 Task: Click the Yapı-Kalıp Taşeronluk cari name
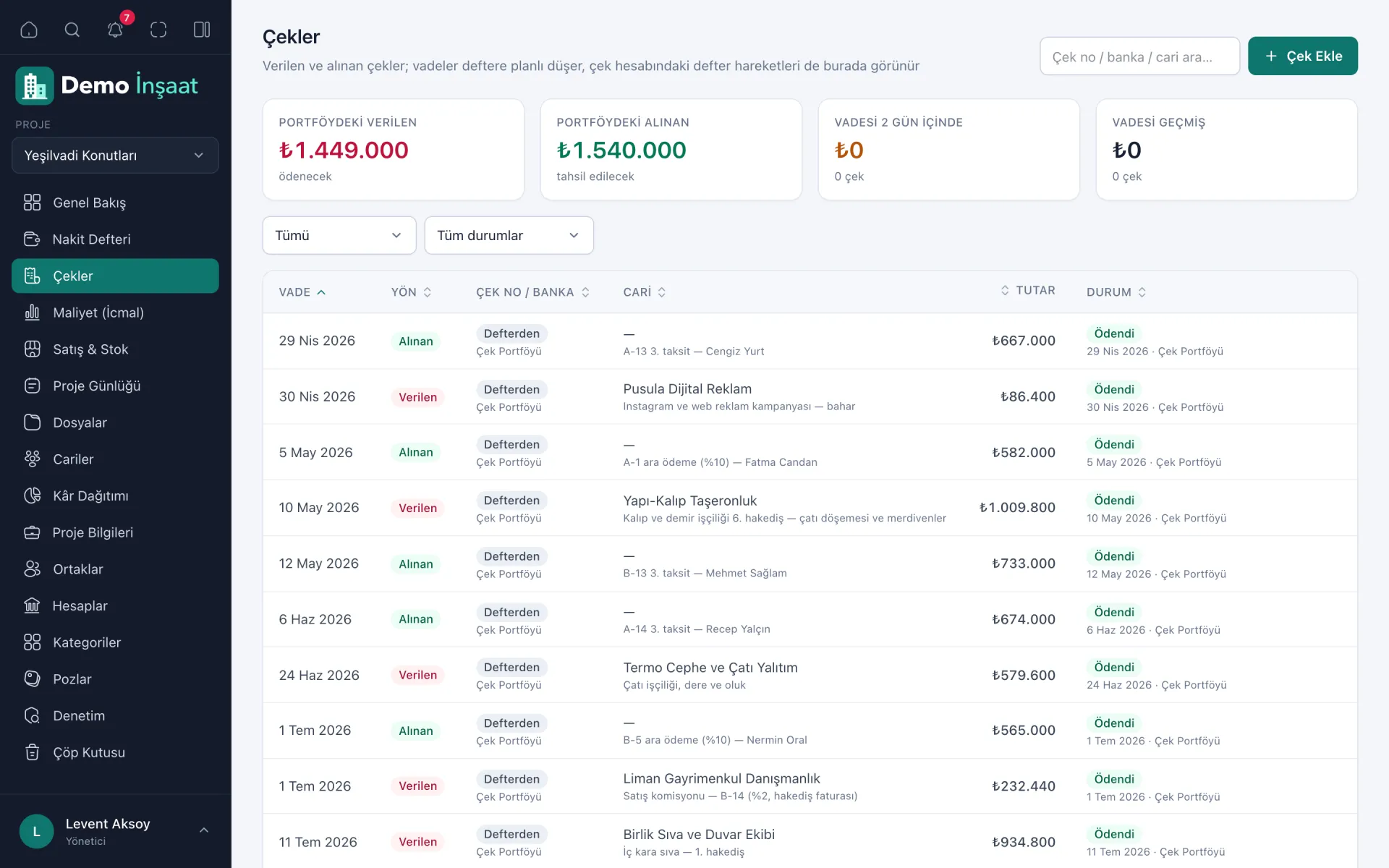(x=690, y=501)
